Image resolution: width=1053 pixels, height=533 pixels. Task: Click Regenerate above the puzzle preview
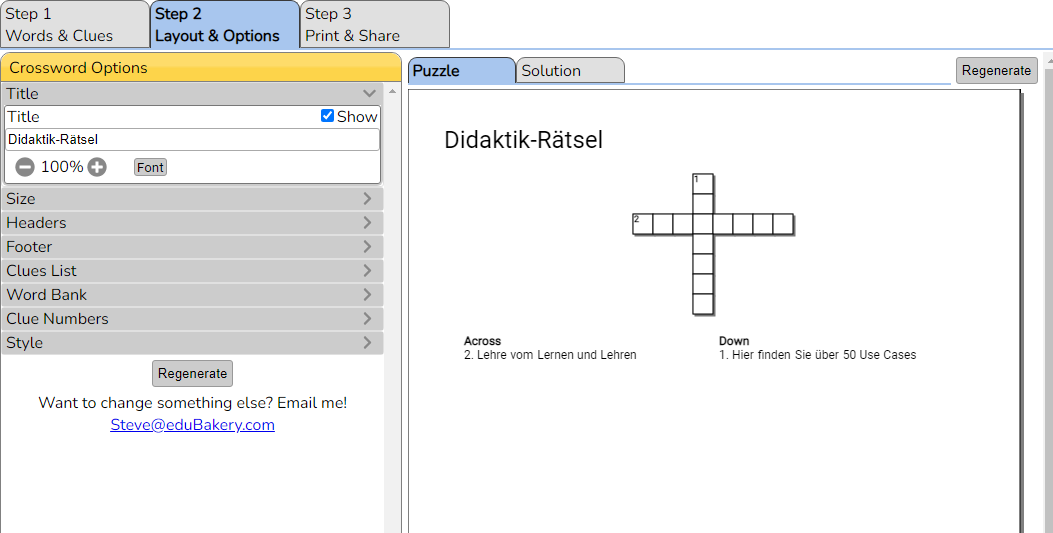click(997, 70)
